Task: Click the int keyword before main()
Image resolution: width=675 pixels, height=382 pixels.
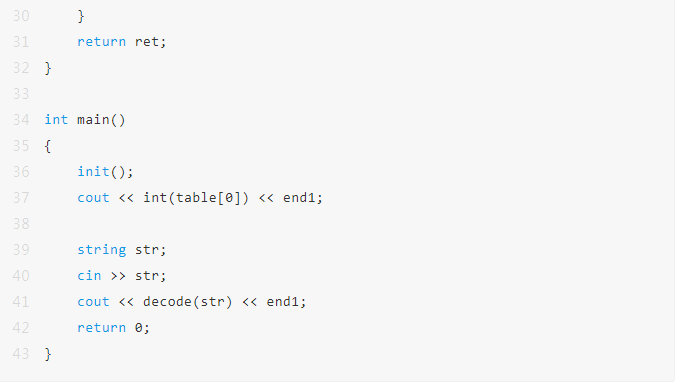Action: coord(56,120)
